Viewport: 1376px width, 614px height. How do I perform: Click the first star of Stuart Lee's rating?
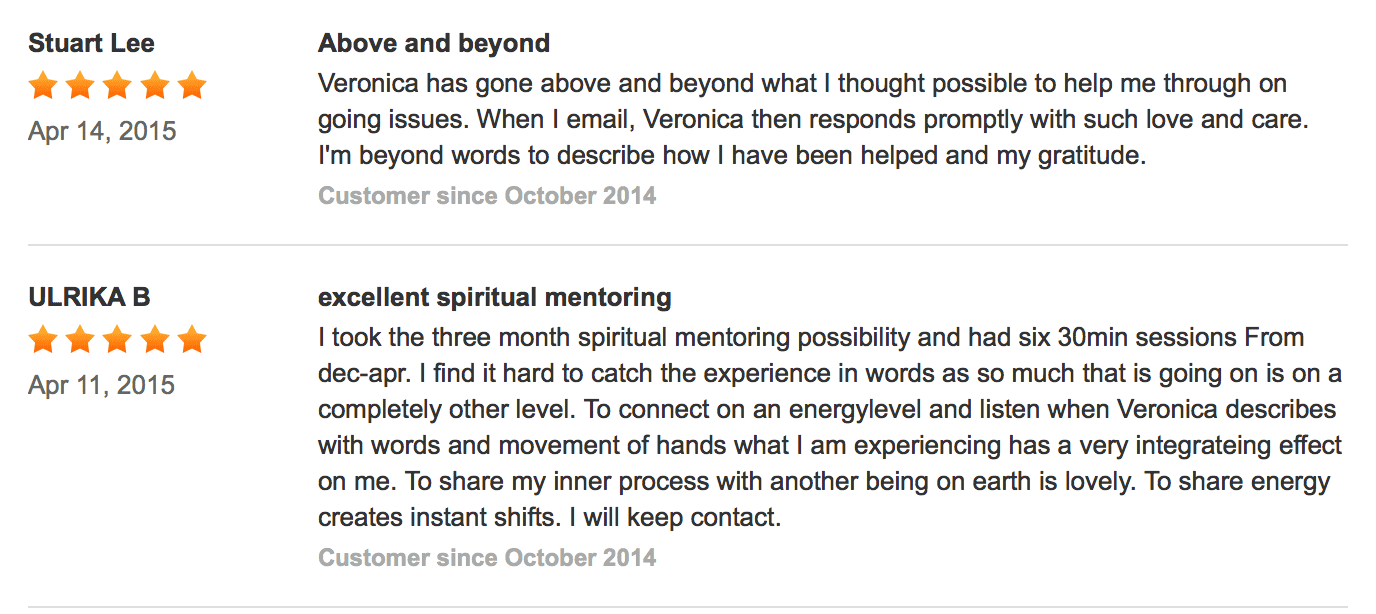coord(43,86)
